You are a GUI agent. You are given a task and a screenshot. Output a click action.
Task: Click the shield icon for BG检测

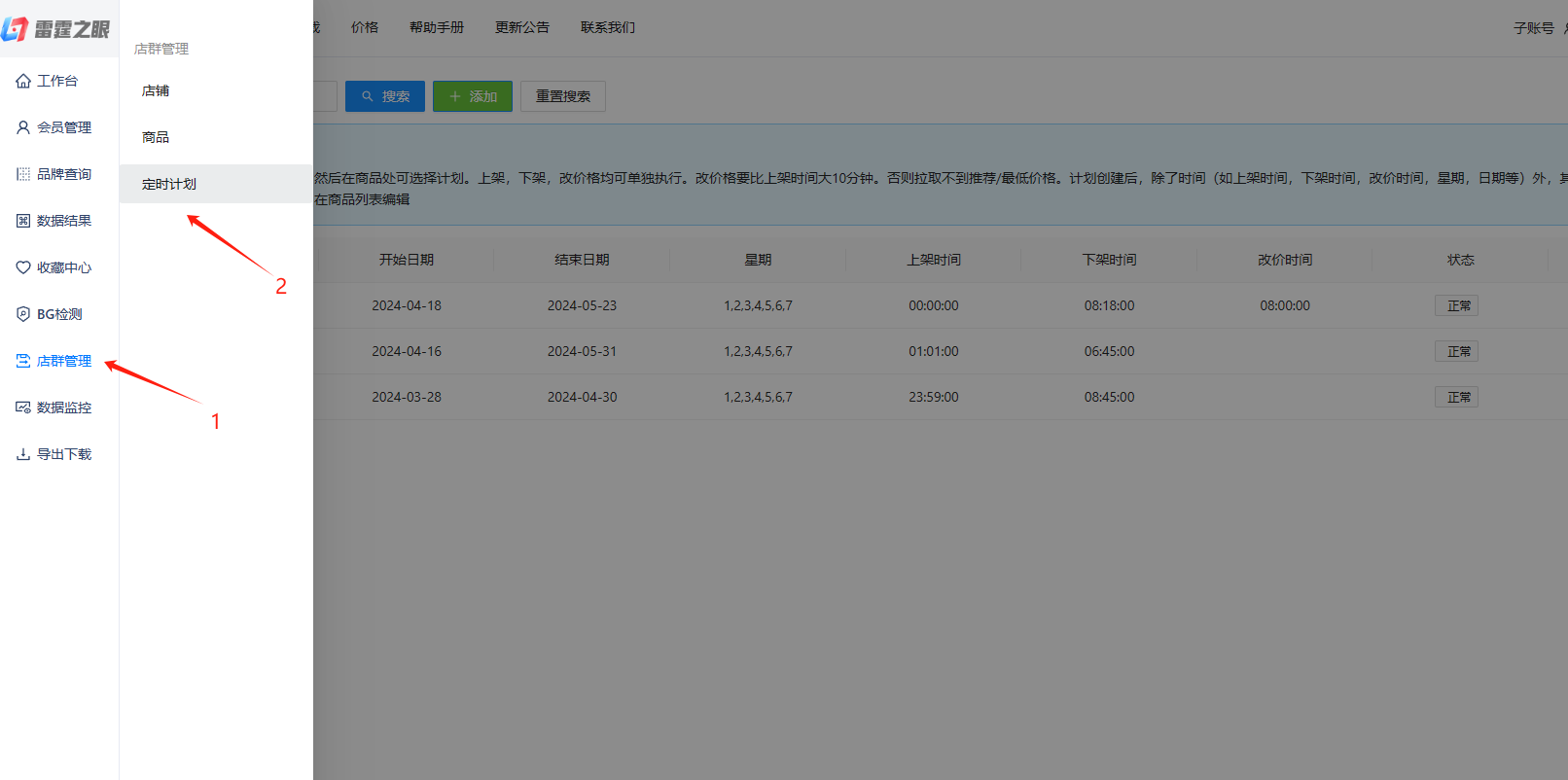click(x=23, y=314)
